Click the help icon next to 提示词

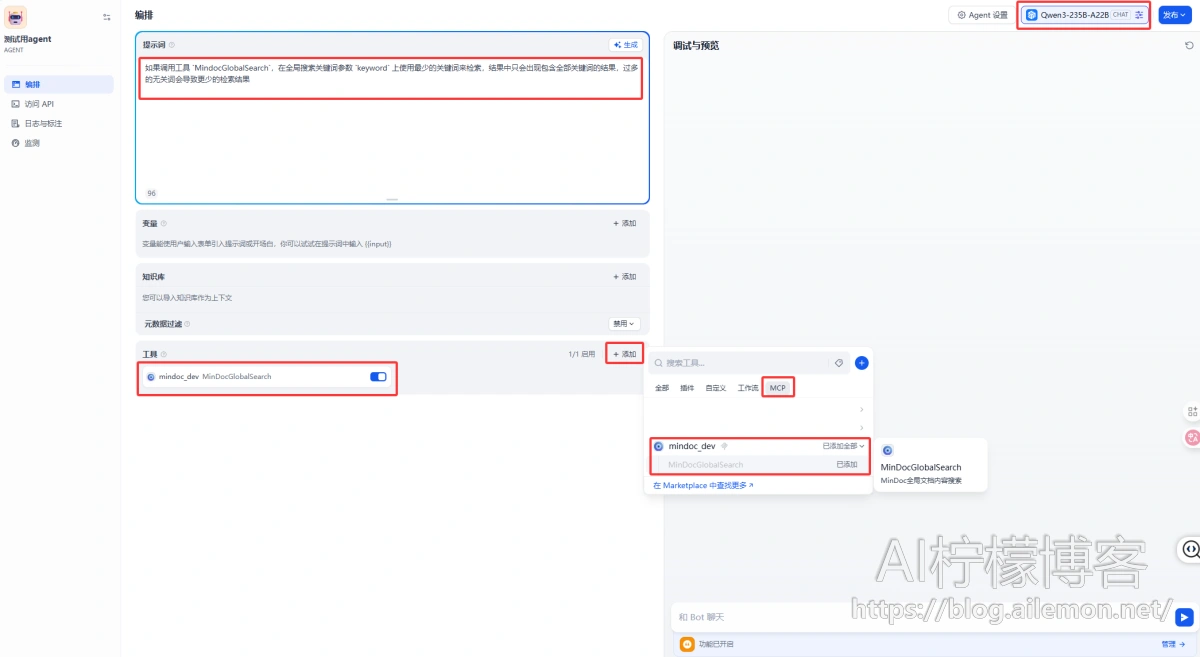pyautogui.click(x=172, y=45)
